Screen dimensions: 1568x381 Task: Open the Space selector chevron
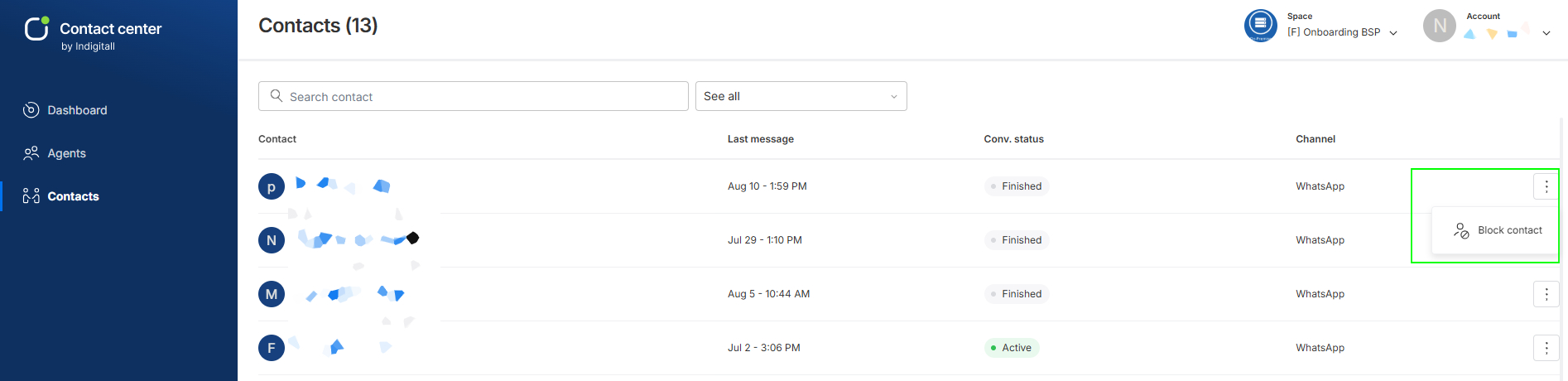[x=1393, y=33]
